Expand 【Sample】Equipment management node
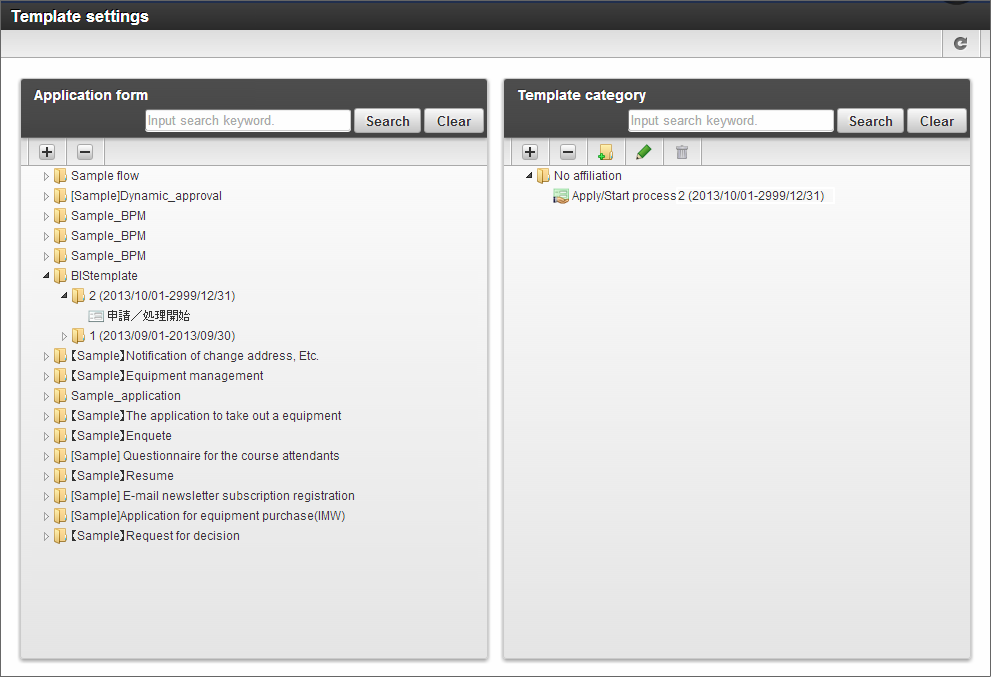This screenshot has height=677, width=991. tap(46, 376)
